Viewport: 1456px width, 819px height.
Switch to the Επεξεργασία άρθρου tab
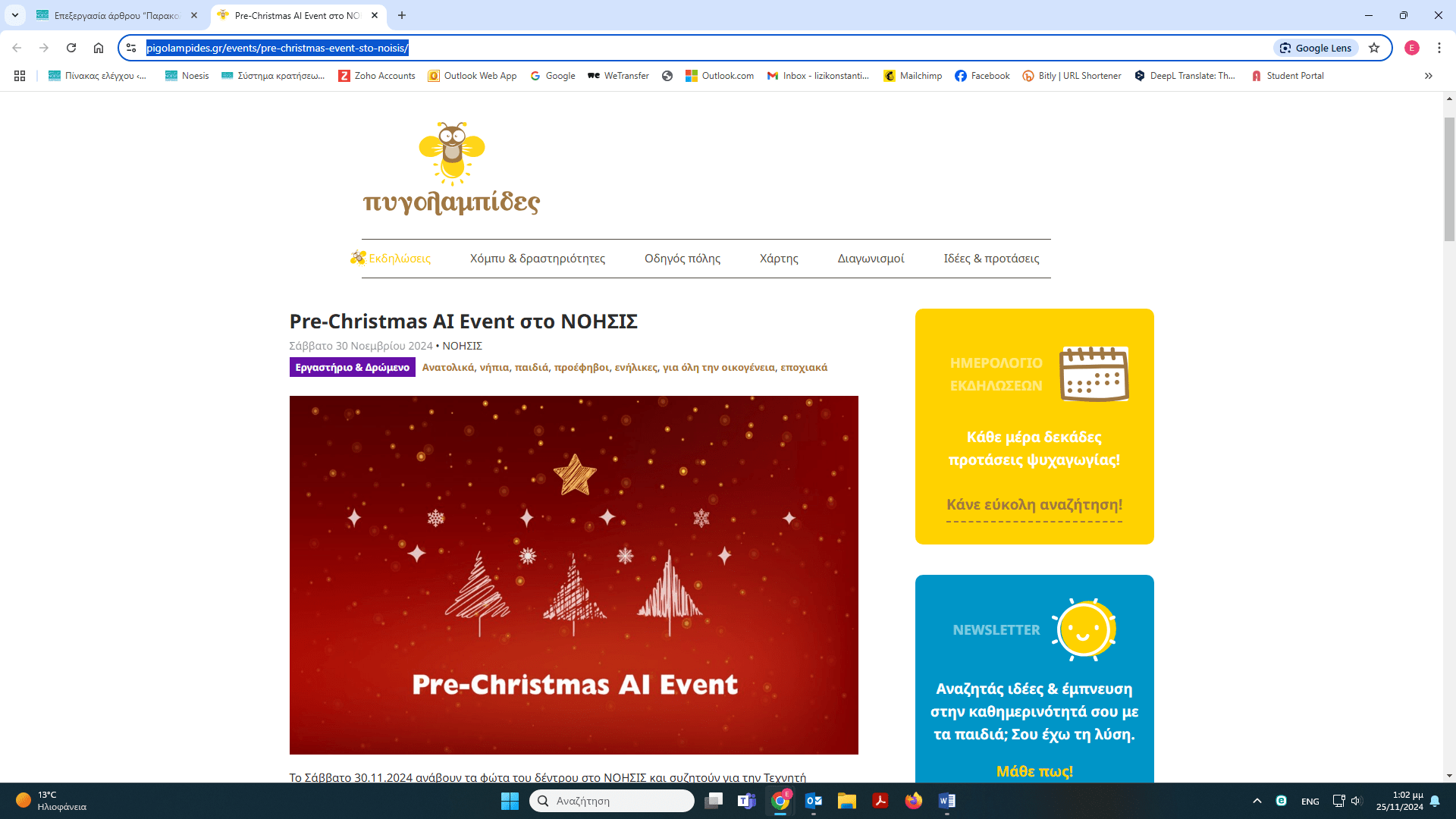pyautogui.click(x=114, y=15)
